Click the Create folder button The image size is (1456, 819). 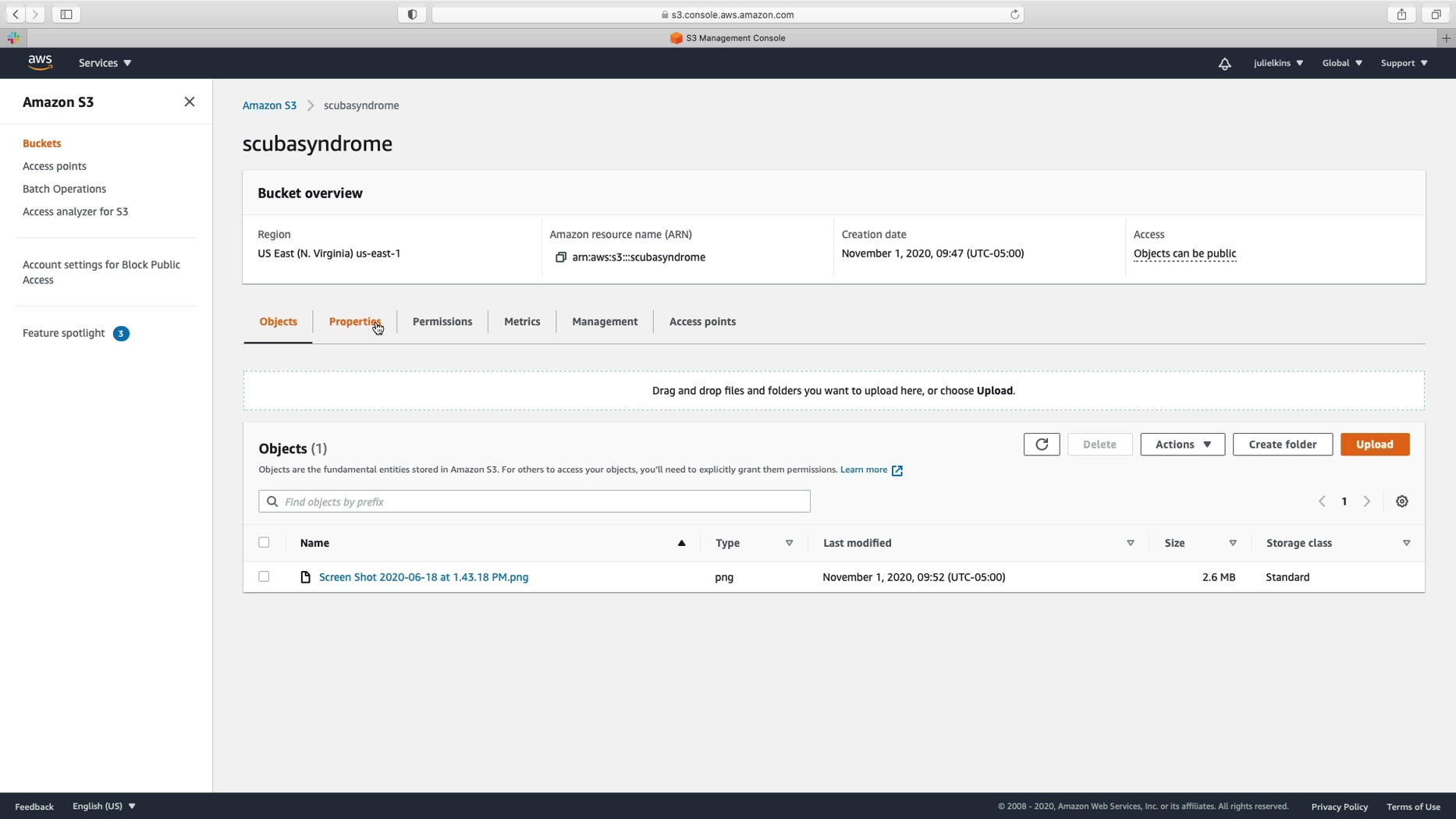coord(1282,445)
